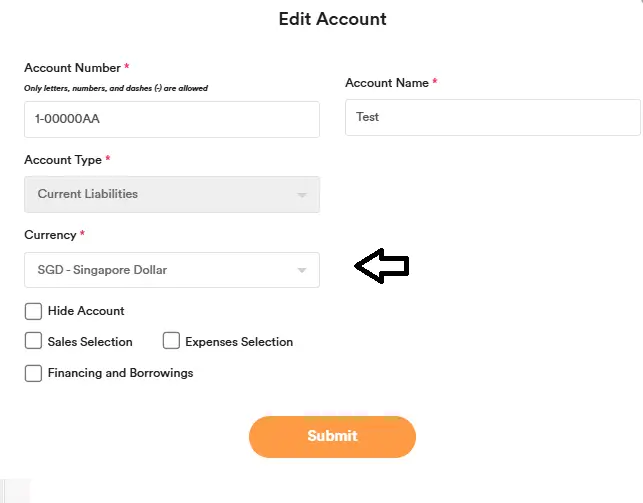643x503 pixels.
Task: Click the Account Type label
Action: [62, 160]
